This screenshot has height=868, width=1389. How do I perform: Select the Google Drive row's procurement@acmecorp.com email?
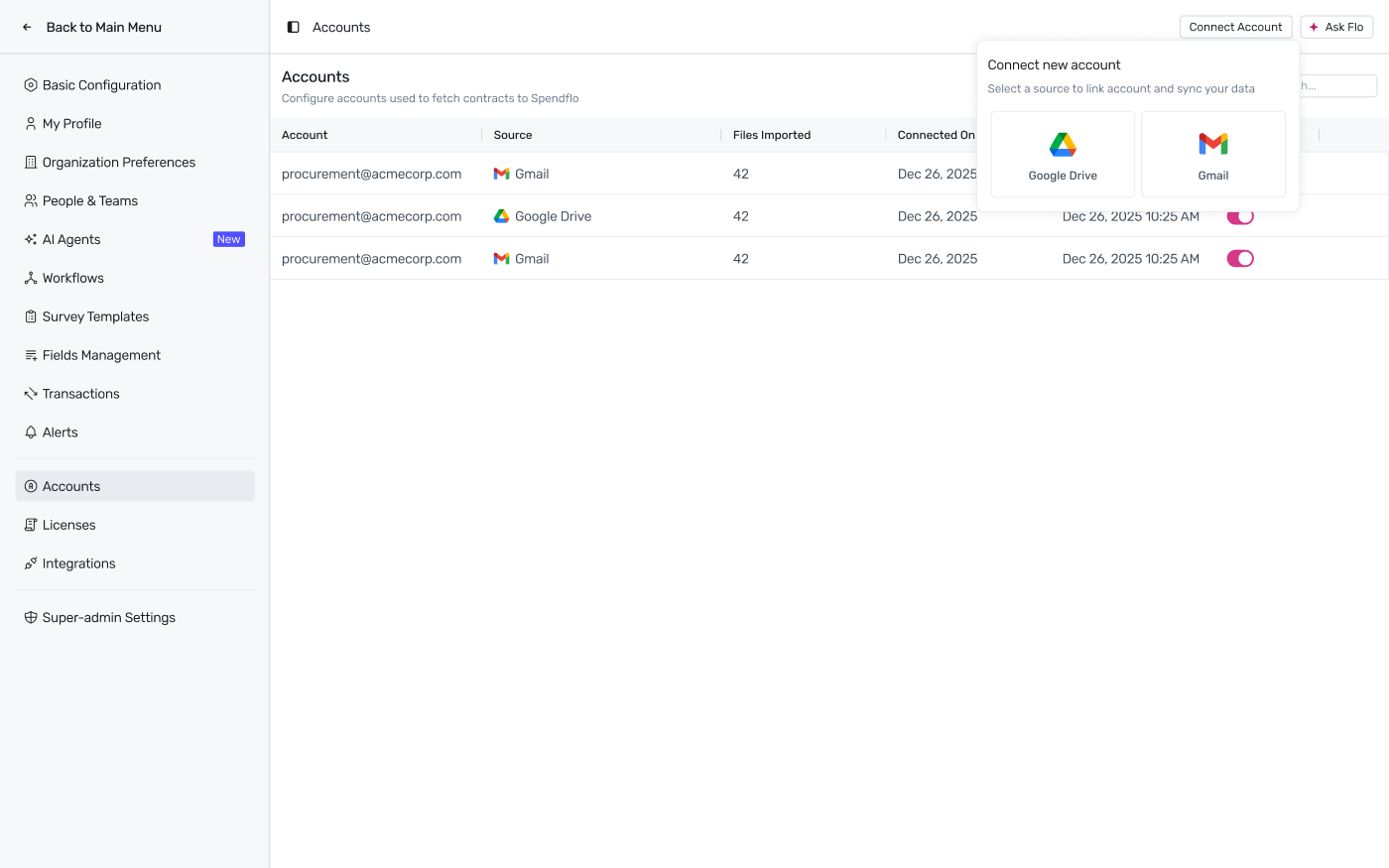pyautogui.click(x=371, y=217)
